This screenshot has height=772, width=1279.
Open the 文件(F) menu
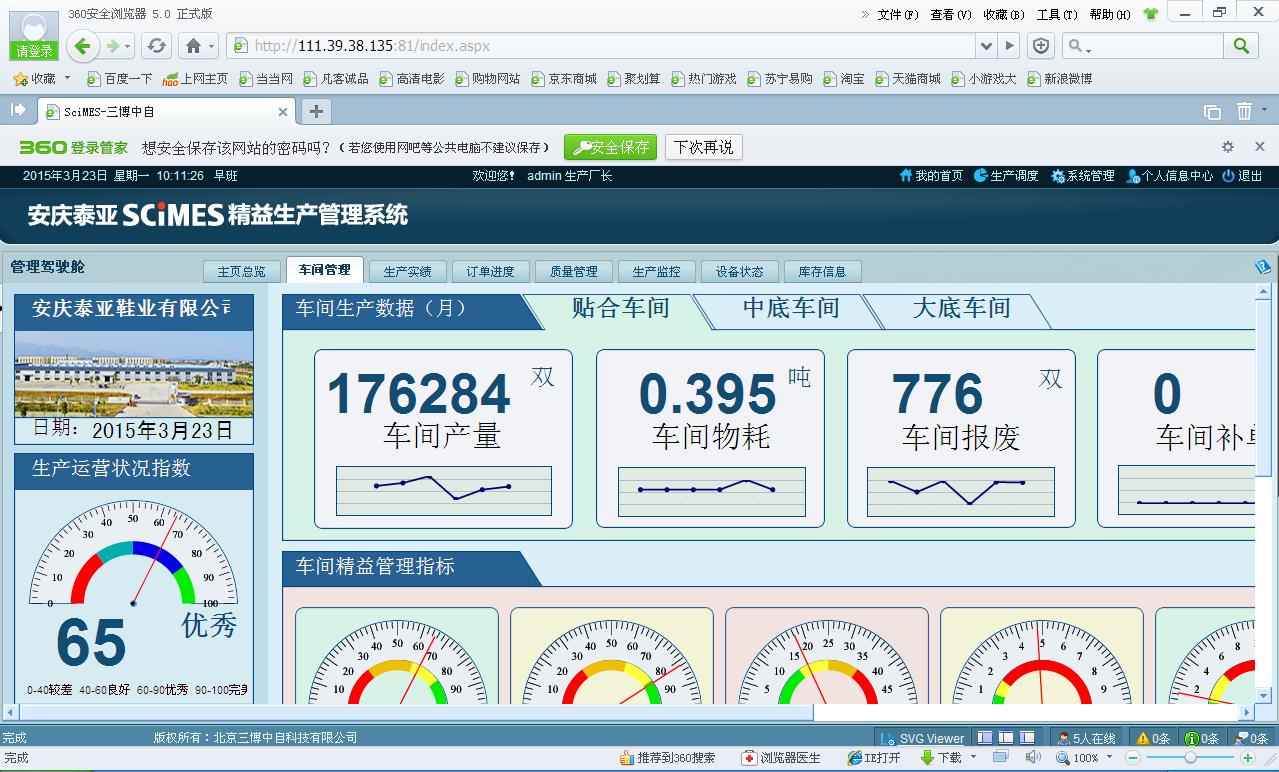897,14
